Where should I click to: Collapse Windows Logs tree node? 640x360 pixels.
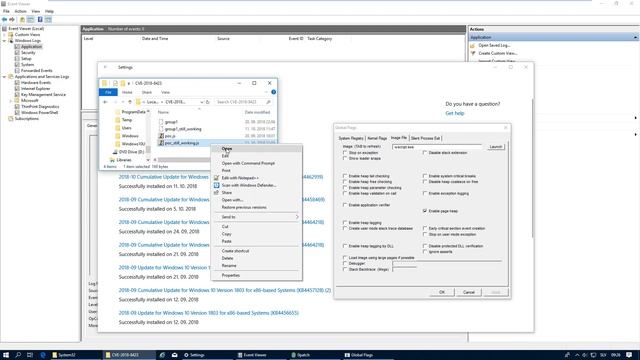[x=4, y=41]
